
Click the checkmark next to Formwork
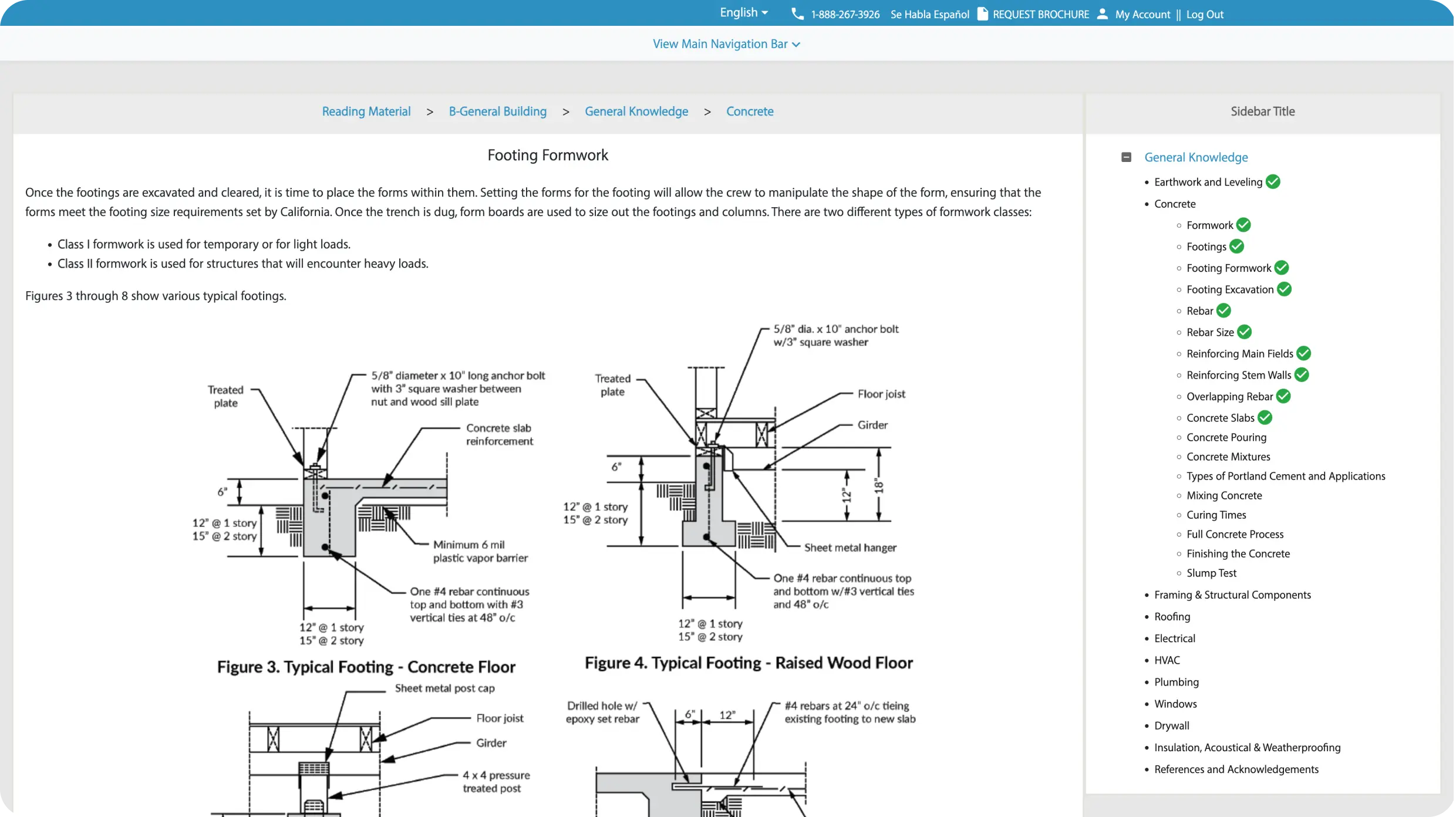tap(1243, 225)
